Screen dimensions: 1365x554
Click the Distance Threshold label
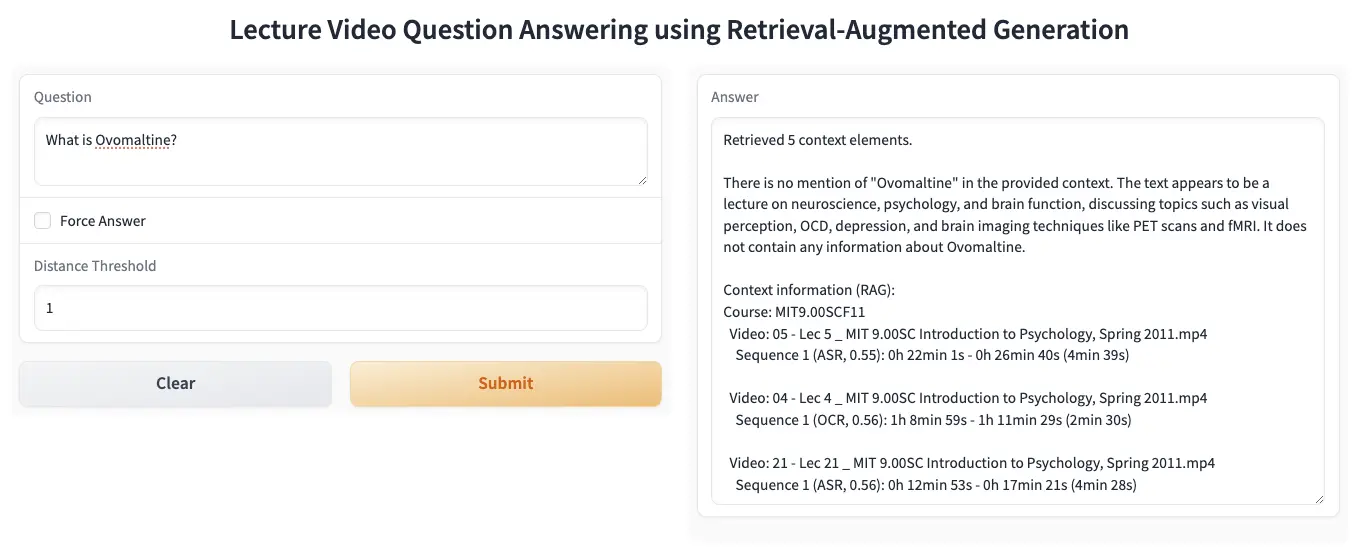click(x=95, y=266)
